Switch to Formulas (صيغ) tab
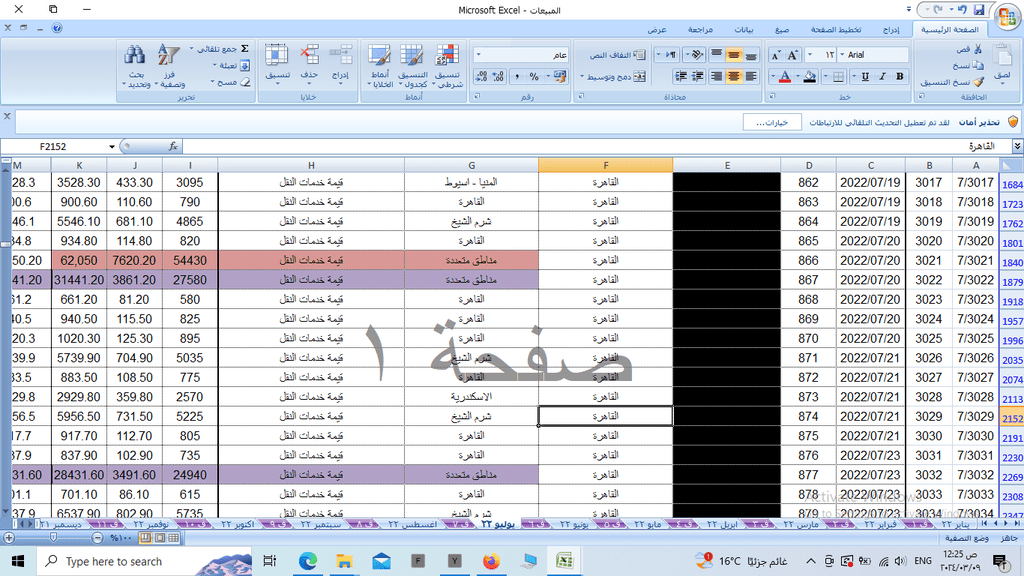The image size is (1024, 576). pyautogui.click(x=782, y=29)
